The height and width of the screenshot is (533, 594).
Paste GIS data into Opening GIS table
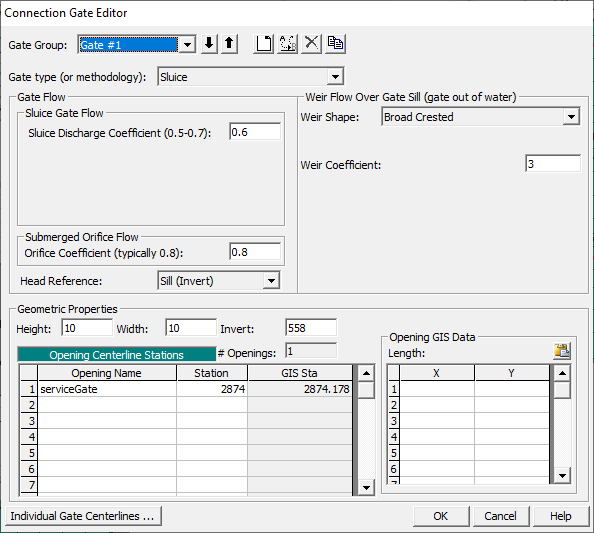pos(562,351)
